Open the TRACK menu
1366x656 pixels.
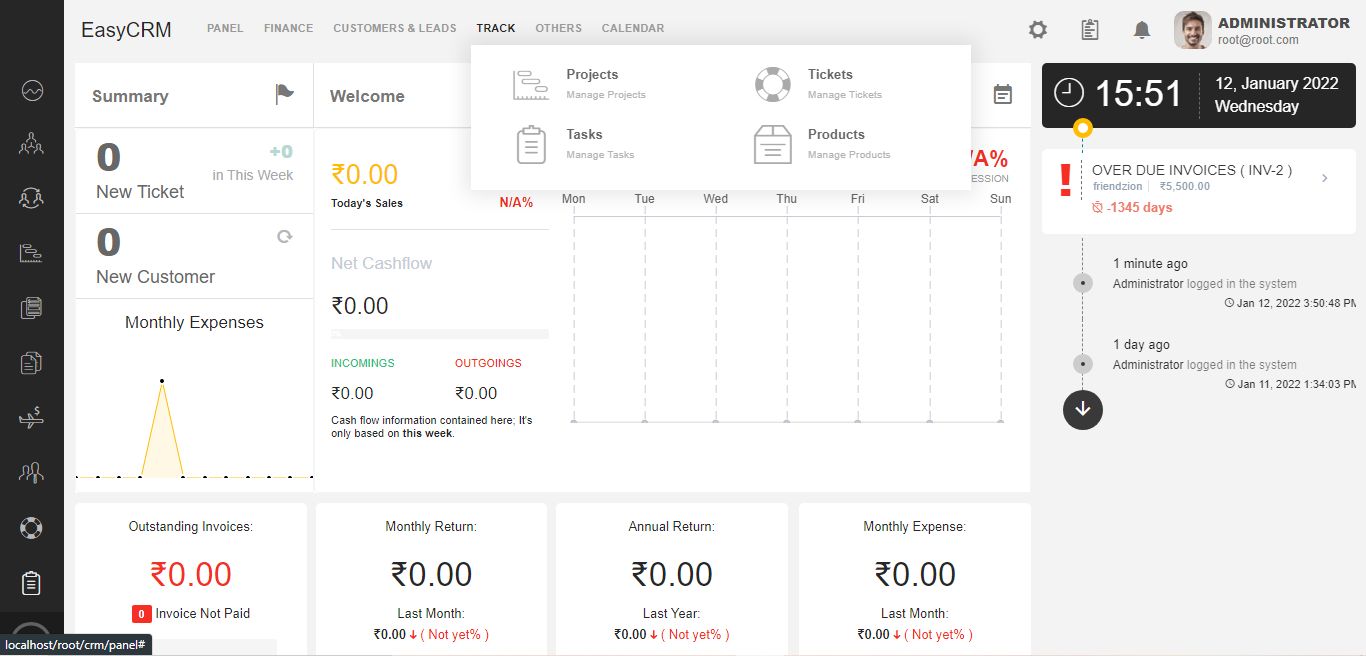(x=496, y=28)
